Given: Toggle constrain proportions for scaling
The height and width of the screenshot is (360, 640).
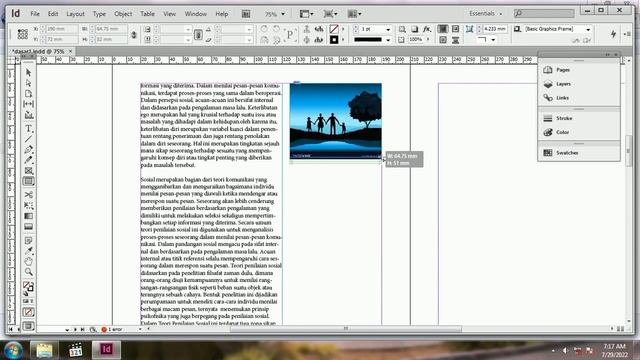Looking at the screenshot, I should [x=198, y=34].
